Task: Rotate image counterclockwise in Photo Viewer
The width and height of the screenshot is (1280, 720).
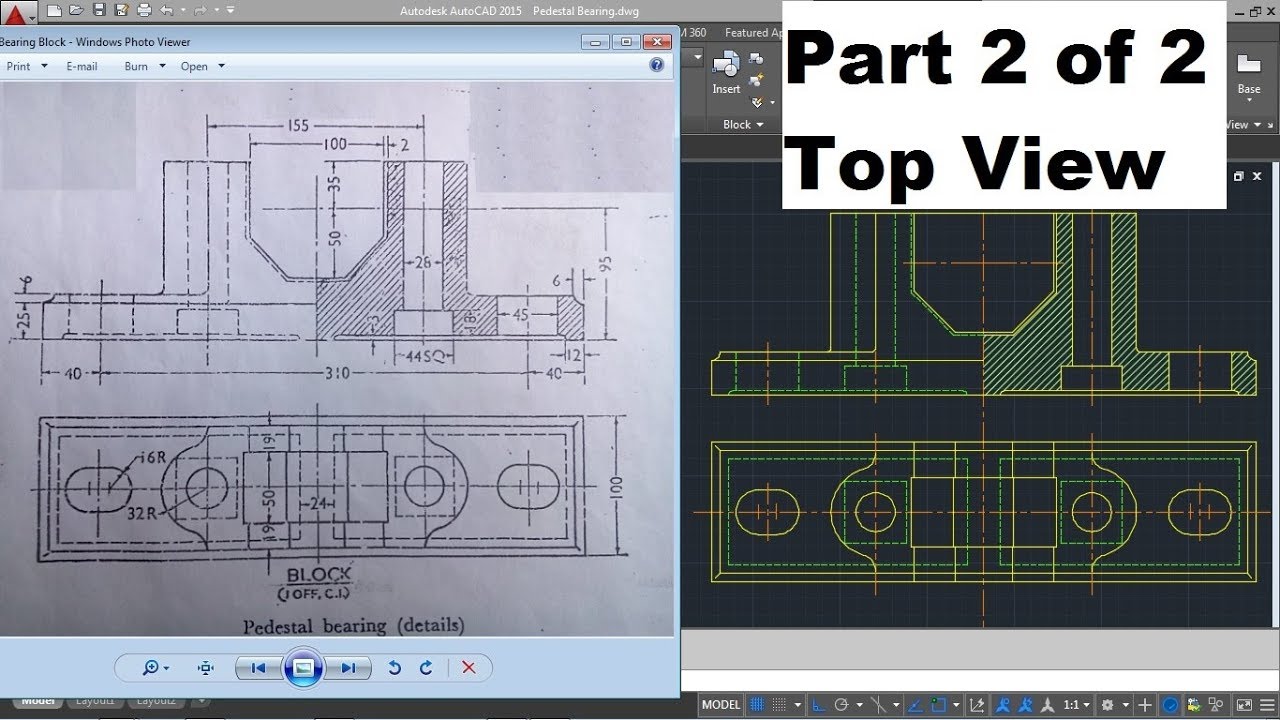Action: coord(394,668)
